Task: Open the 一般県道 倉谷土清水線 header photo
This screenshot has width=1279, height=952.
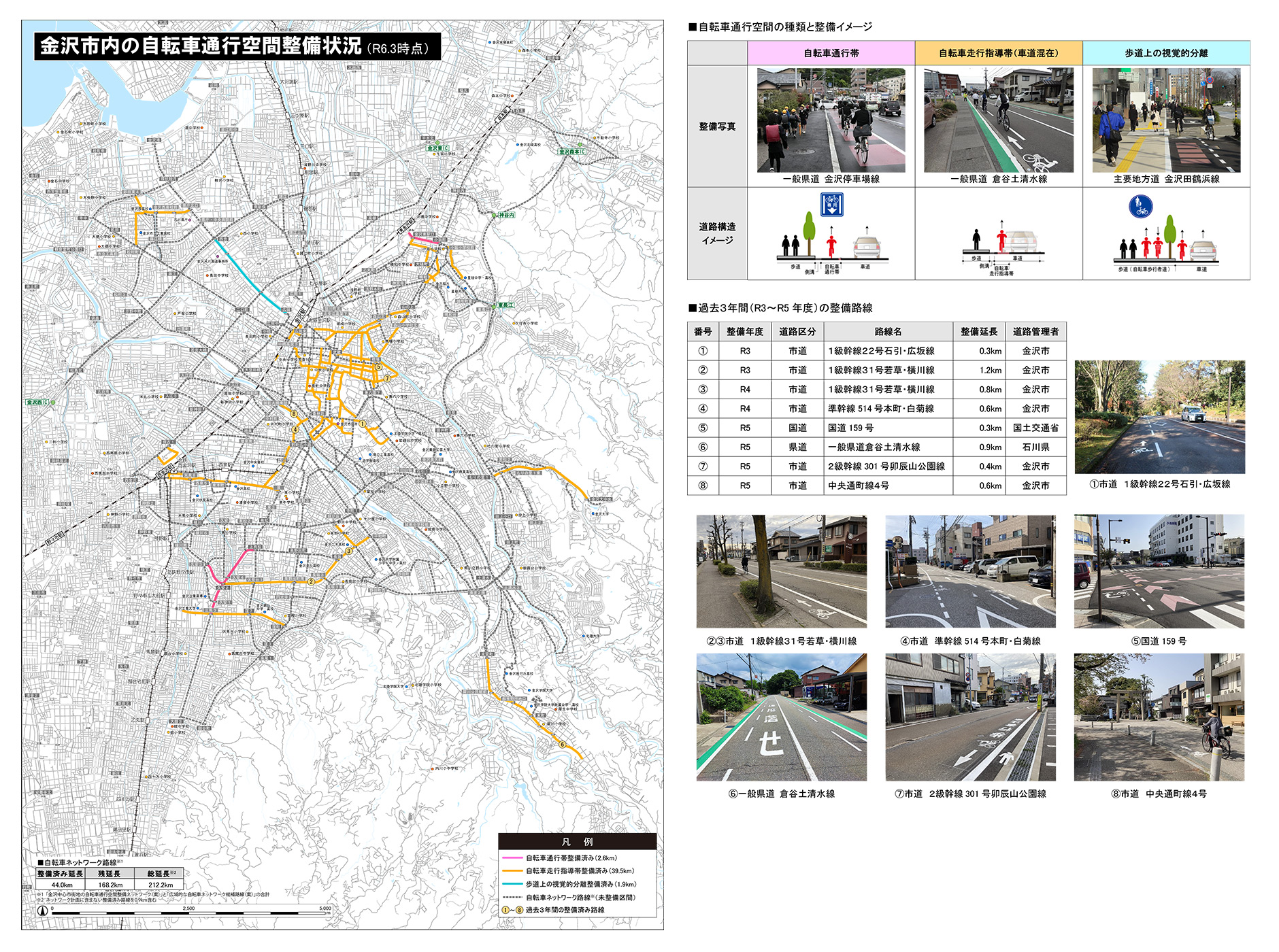Action: [999, 120]
